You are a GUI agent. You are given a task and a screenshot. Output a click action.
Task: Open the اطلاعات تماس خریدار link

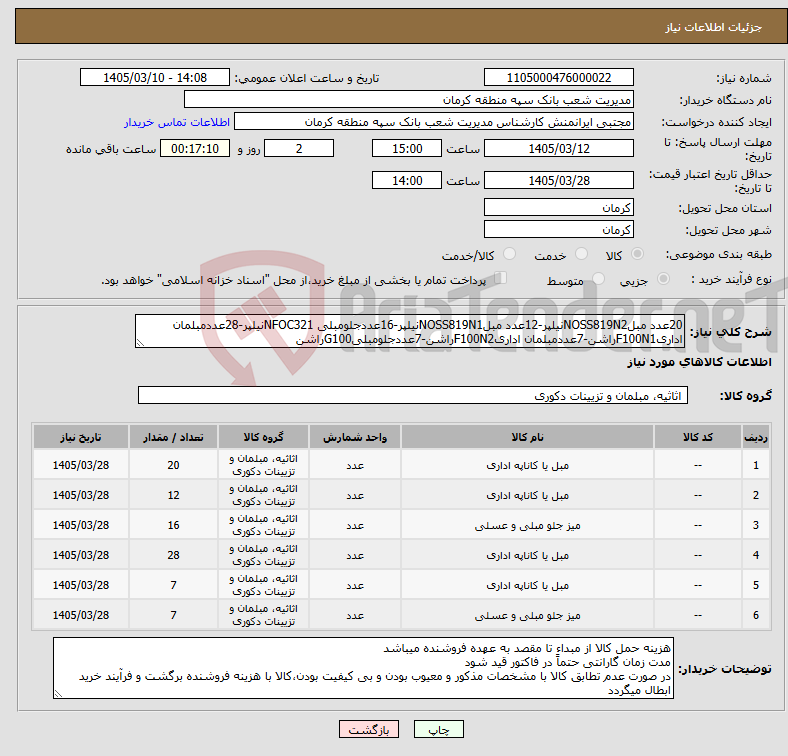coord(177,122)
